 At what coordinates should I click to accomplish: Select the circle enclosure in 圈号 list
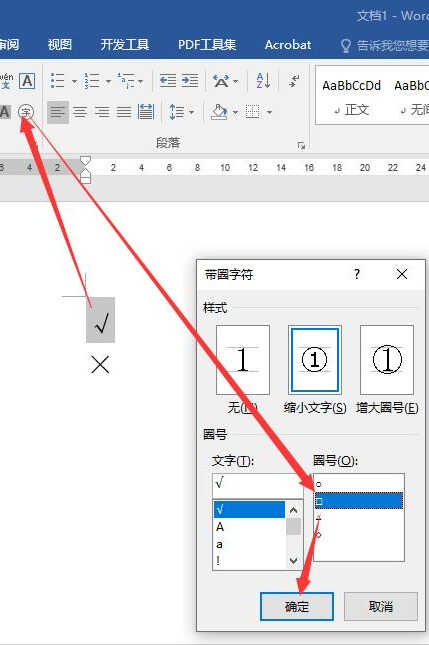359,484
